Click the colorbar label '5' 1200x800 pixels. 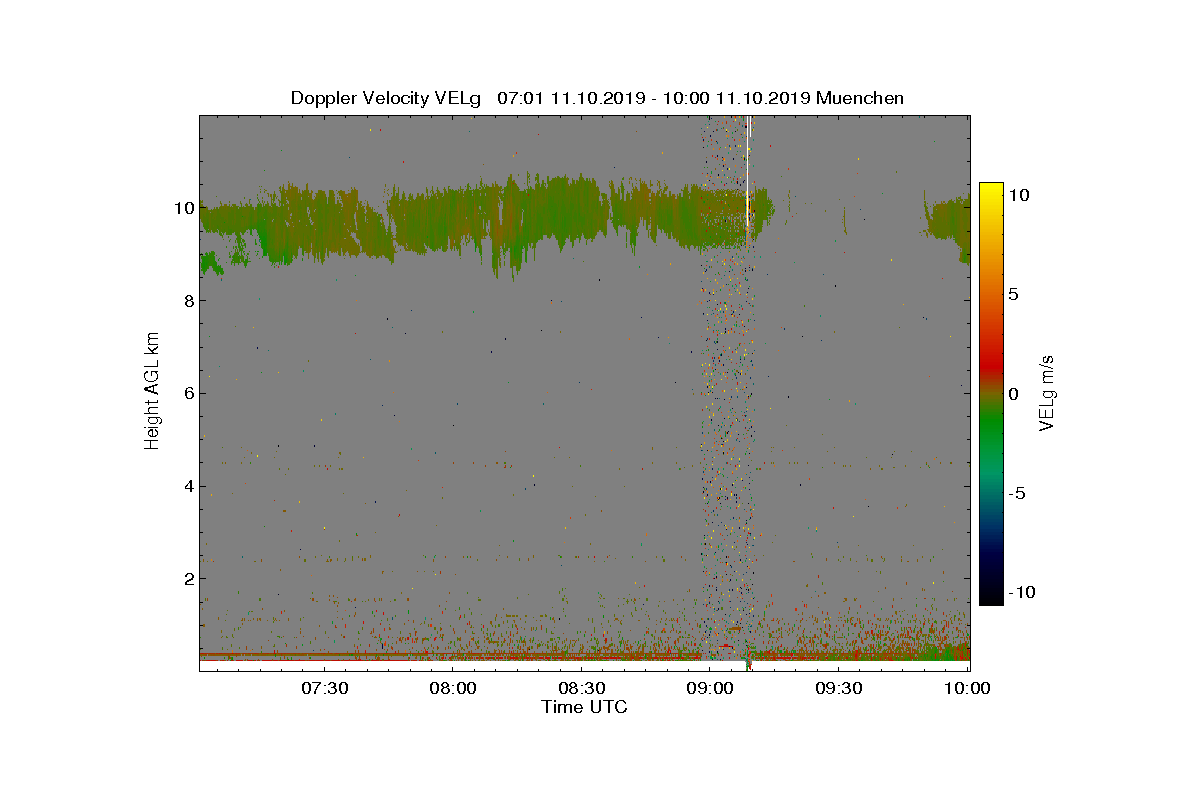[x=1013, y=295]
